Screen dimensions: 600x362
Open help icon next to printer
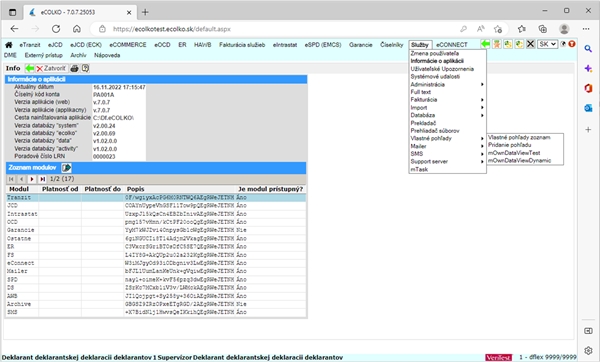85,68
